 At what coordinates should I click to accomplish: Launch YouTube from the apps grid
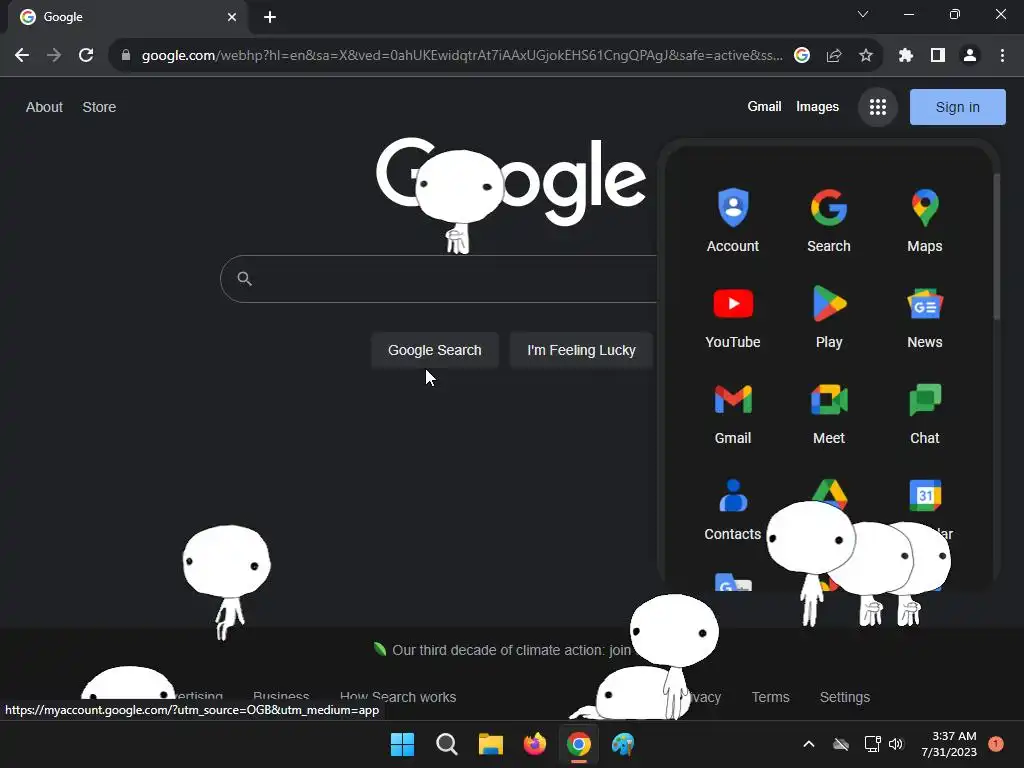pos(733,317)
